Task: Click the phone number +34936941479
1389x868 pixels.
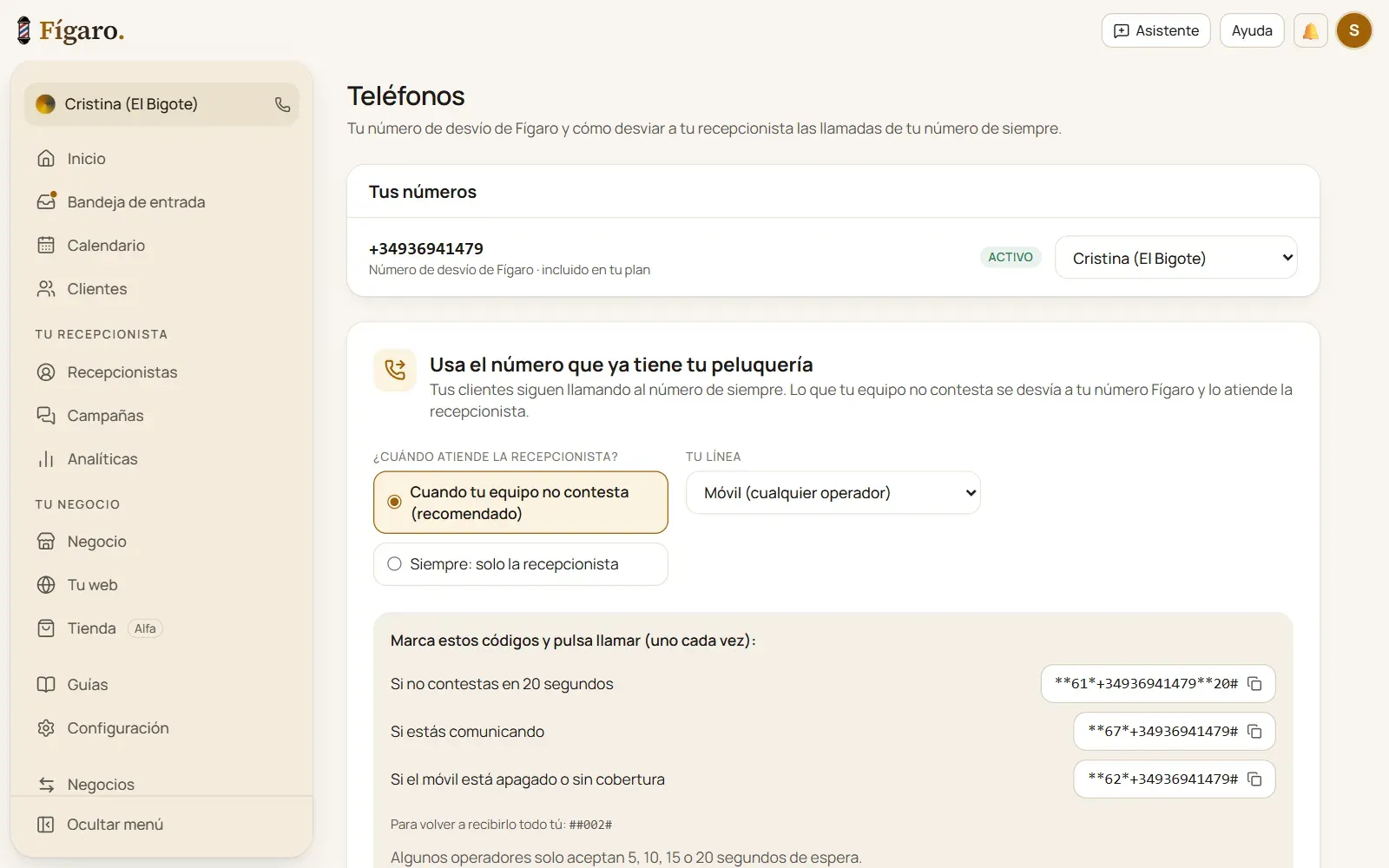Action: (426, 248)
